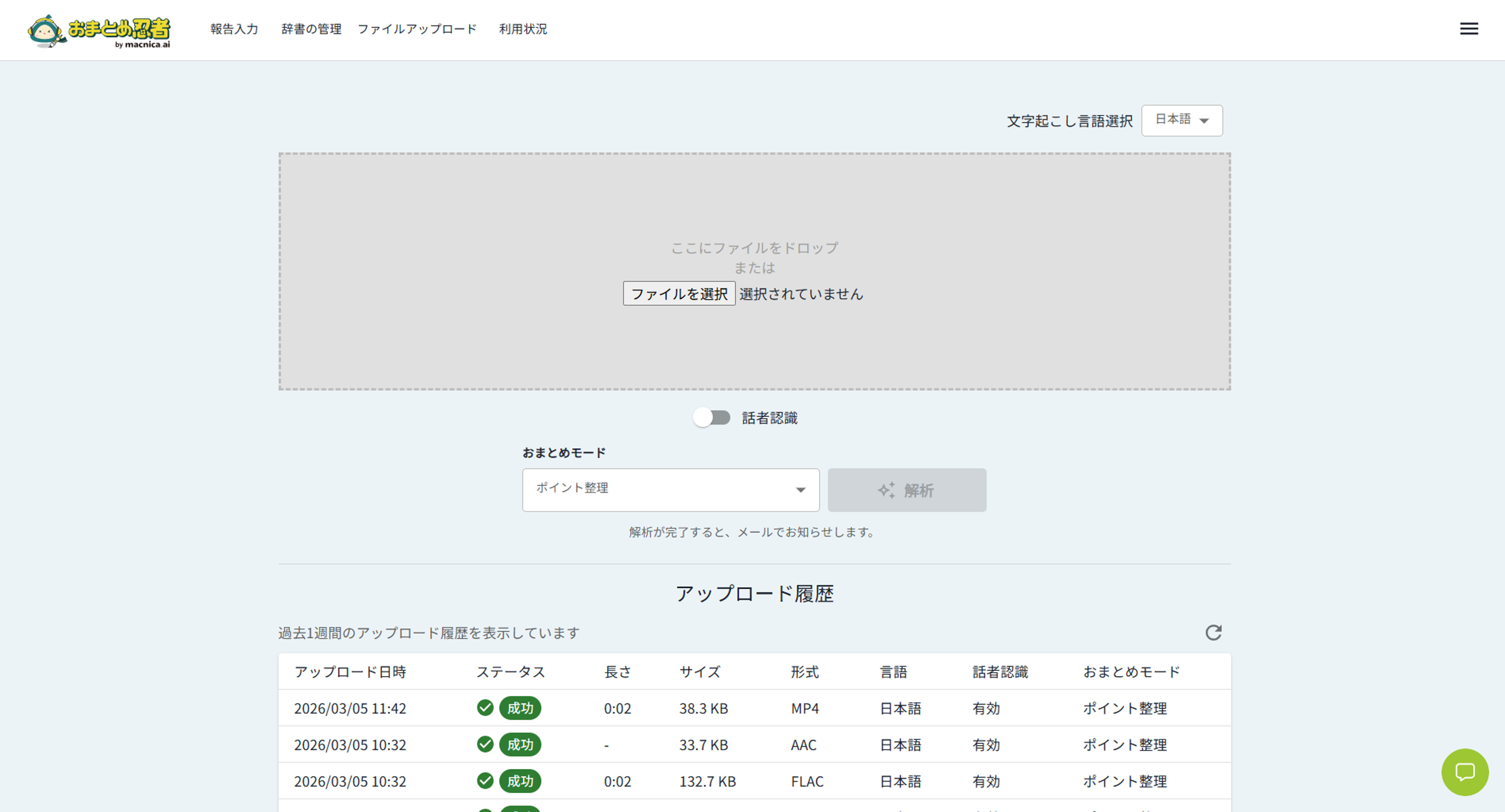1505x812 pixels.
Task: Click the green check icon on the AAC file row
Action: tap(484, 744)
